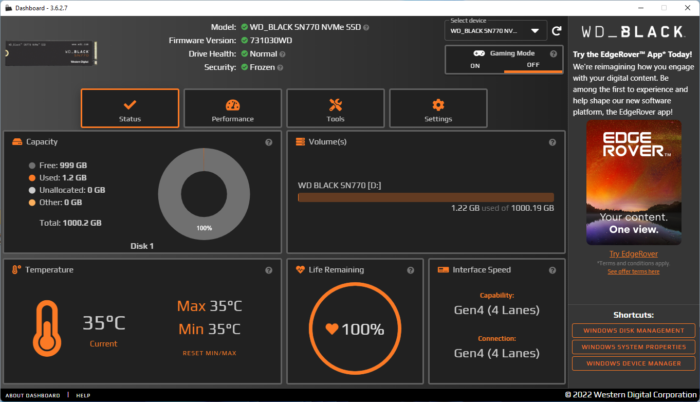
Task: Select the Status tab
Action: [130, 109]
